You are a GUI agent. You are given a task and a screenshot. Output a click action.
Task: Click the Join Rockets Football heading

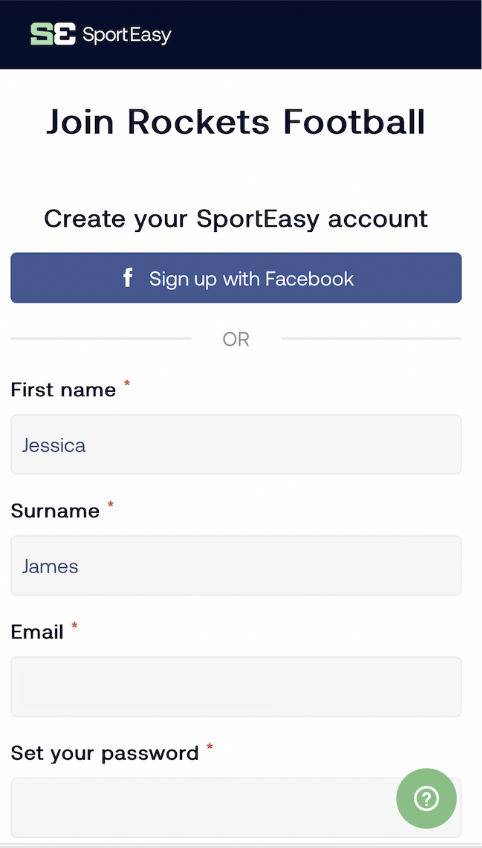click(x=236, y=122)
